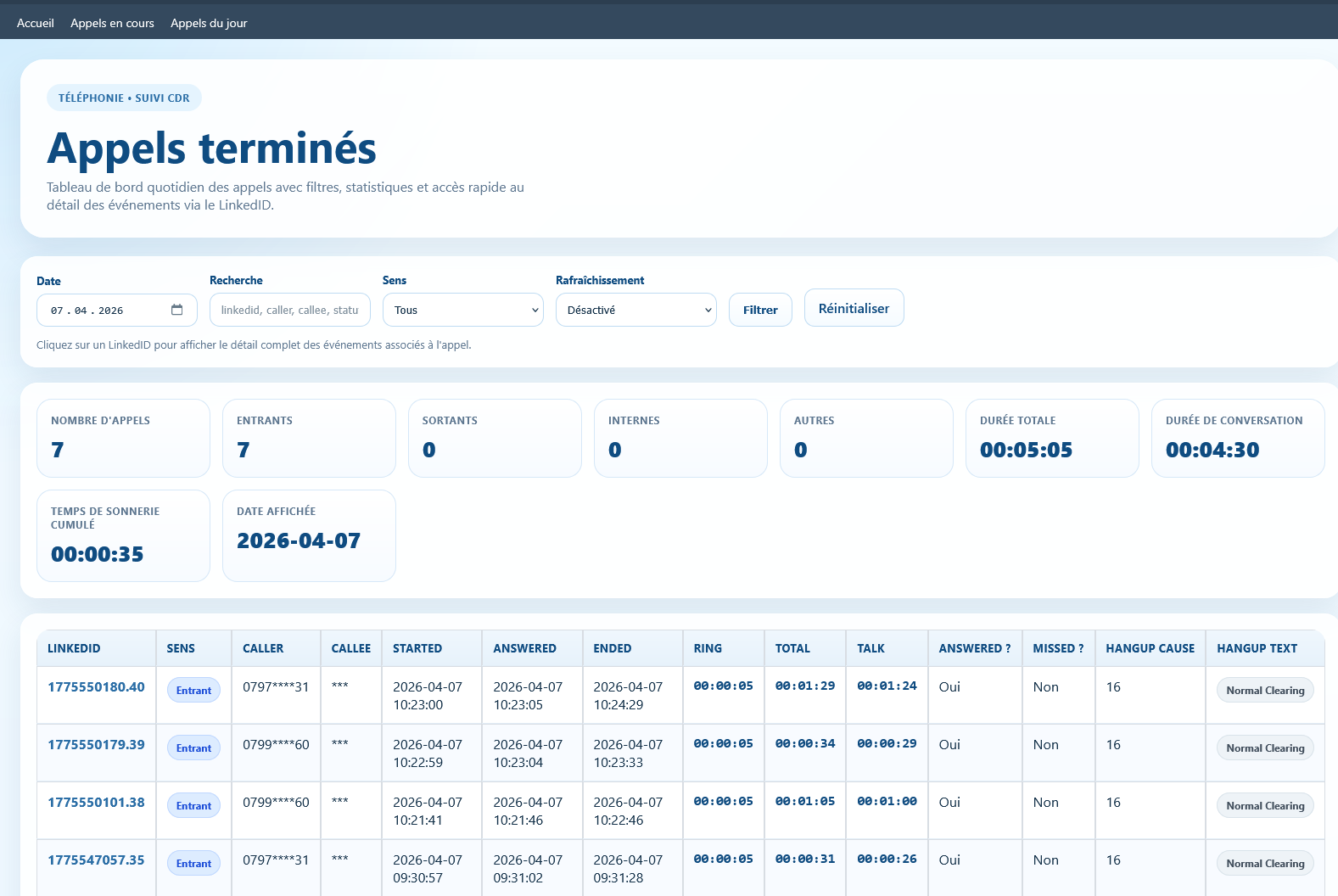This screenshot has height=896, width=1338.
Task: Click Entrant badge in row 1775550101.38
Action: [193, 805]
